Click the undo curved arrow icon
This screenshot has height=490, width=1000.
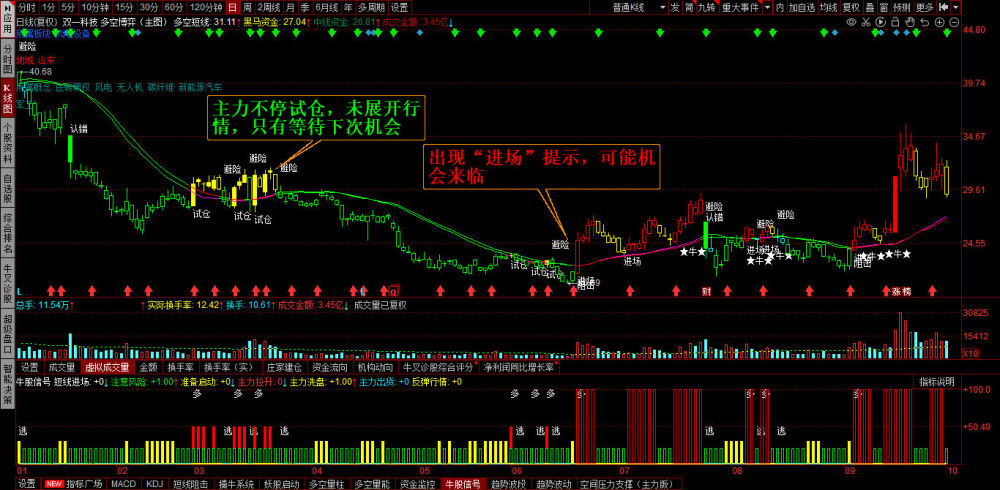pyautogui.click(x=925, y=22)
